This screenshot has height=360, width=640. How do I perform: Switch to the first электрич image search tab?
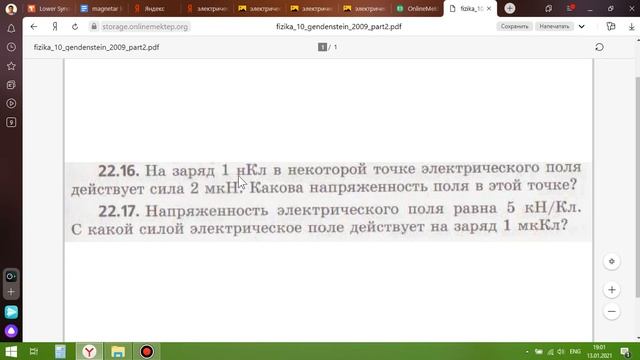point(260,9)
